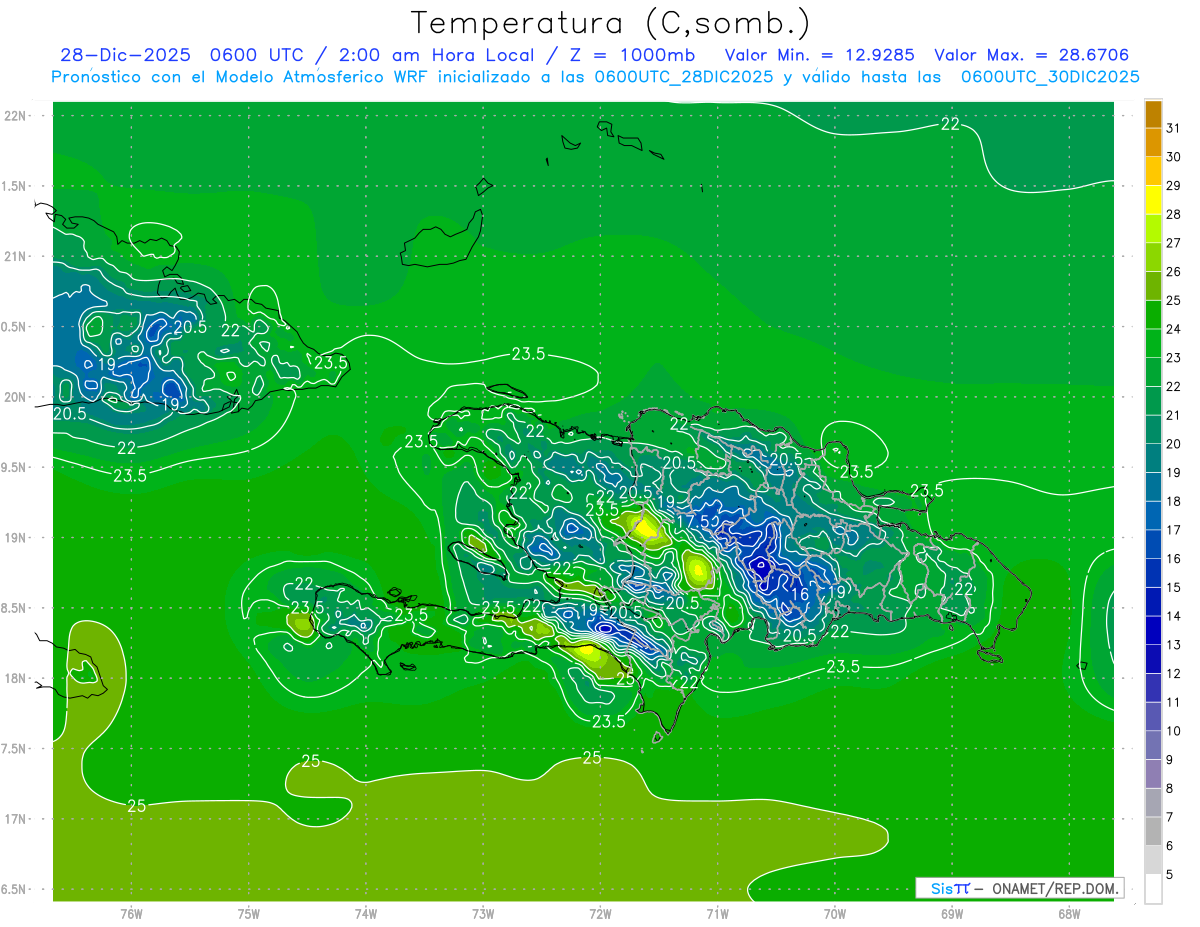Image resolution: width=1200 pixels, height=927 pixels.
Task: Click 'Valor Max. = 28.6706' text
Action: pos(1032,55)
